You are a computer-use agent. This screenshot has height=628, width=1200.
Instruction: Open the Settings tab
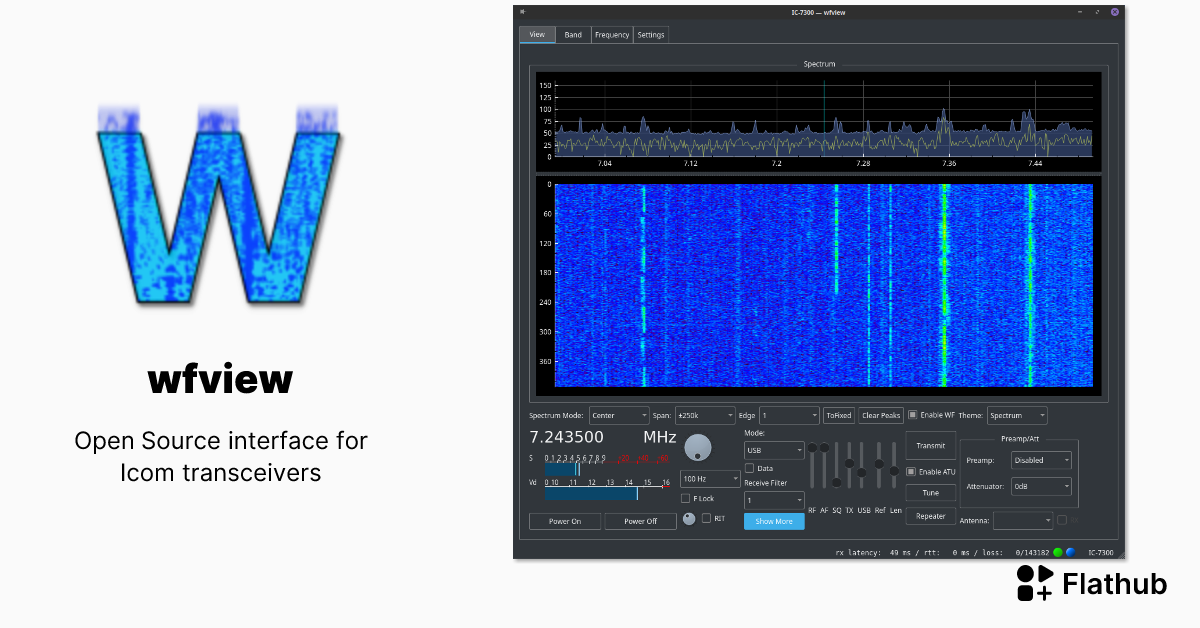(x=651, y=34)
